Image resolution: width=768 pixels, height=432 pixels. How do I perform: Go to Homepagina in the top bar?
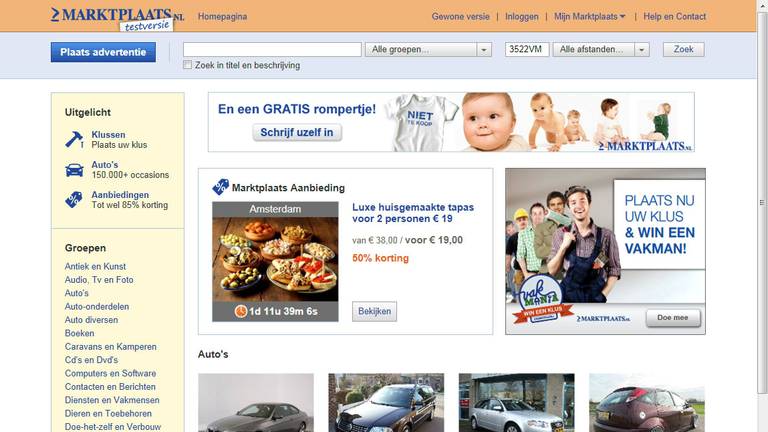pos(222,17)
